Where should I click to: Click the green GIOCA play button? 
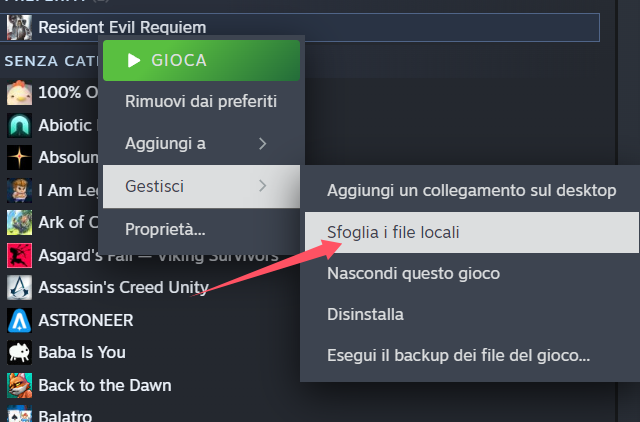pyautogui.click(x=201, y=60)
